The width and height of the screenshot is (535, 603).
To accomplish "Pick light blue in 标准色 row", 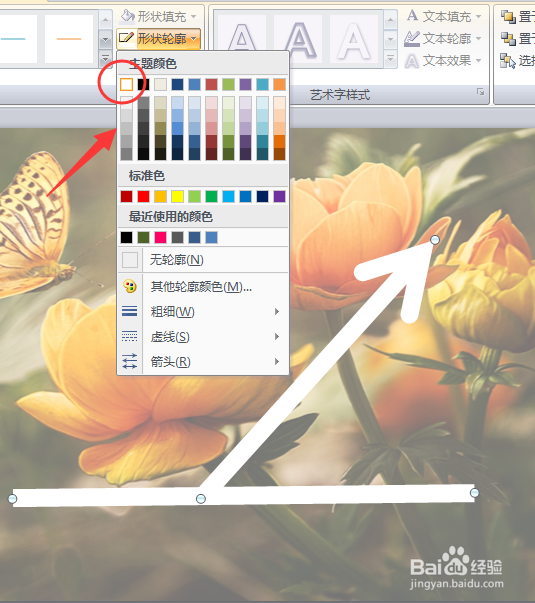I will 228,197.
